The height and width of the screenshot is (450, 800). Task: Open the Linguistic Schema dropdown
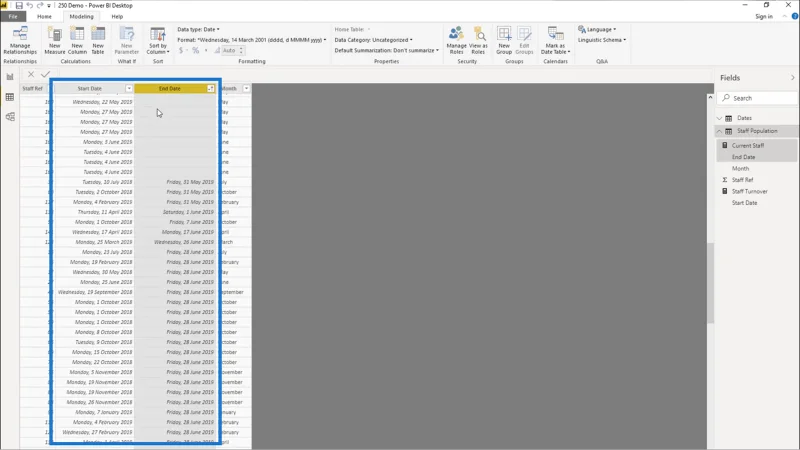(602, 40)
